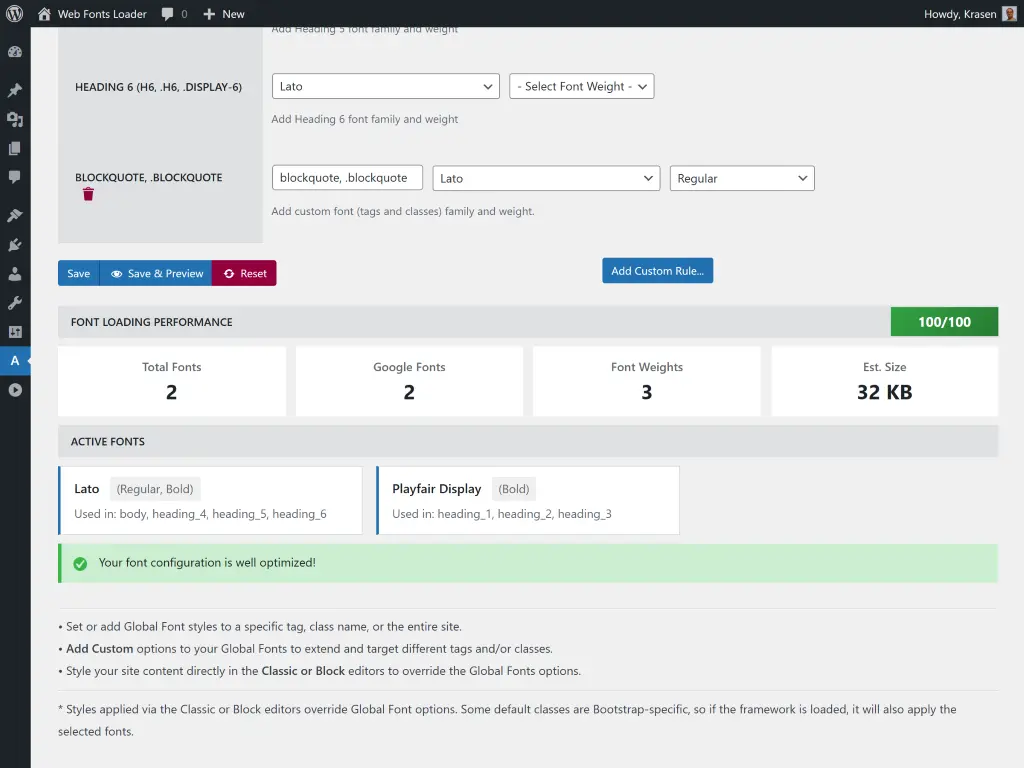Open the Tools wrench sidebar icon
The height and width of the screenshot is (768, 1024).
pos(15,303)
